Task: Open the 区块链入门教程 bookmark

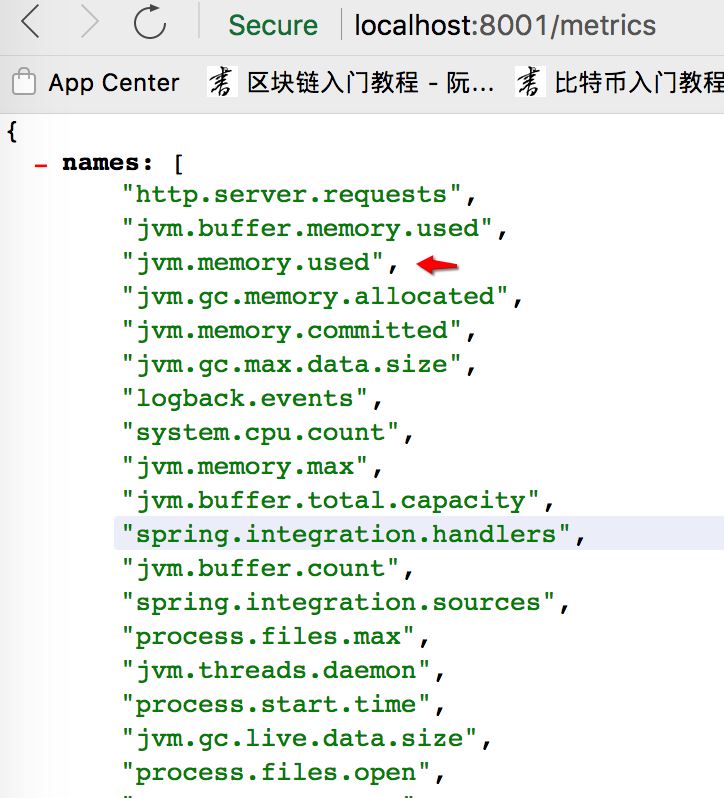Action: [x=370, y=82]
